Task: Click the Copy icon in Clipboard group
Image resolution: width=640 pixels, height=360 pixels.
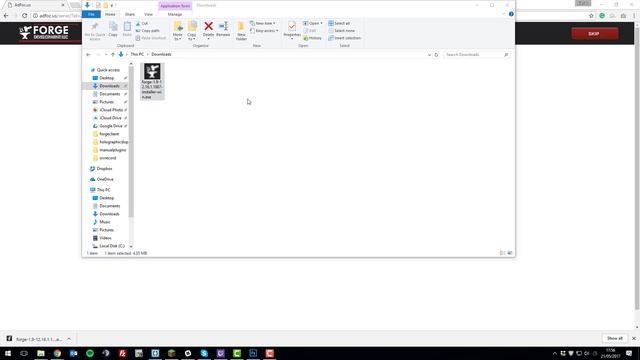Action: (x=113, y=29)
